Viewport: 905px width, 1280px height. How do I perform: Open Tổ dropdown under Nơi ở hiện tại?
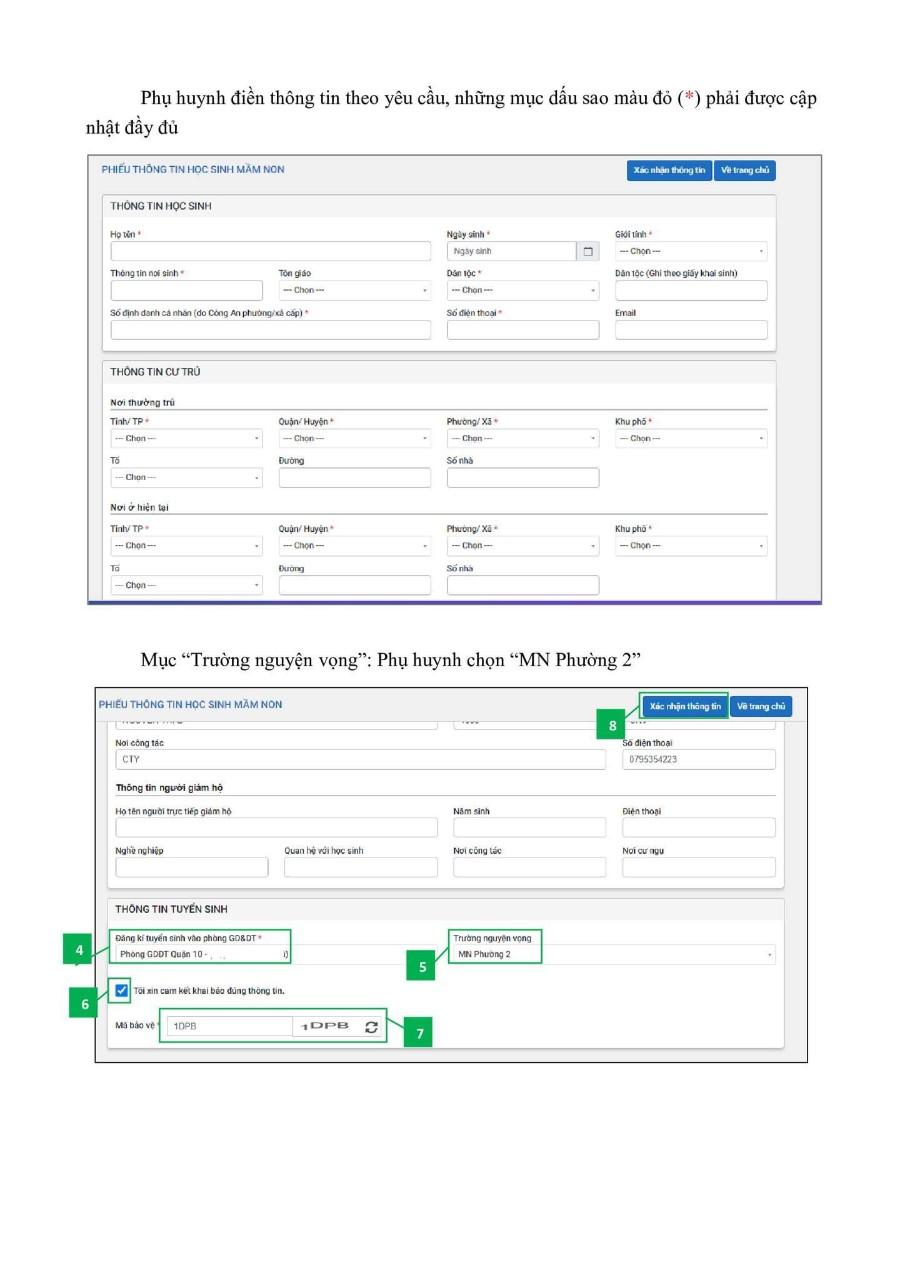186,585
